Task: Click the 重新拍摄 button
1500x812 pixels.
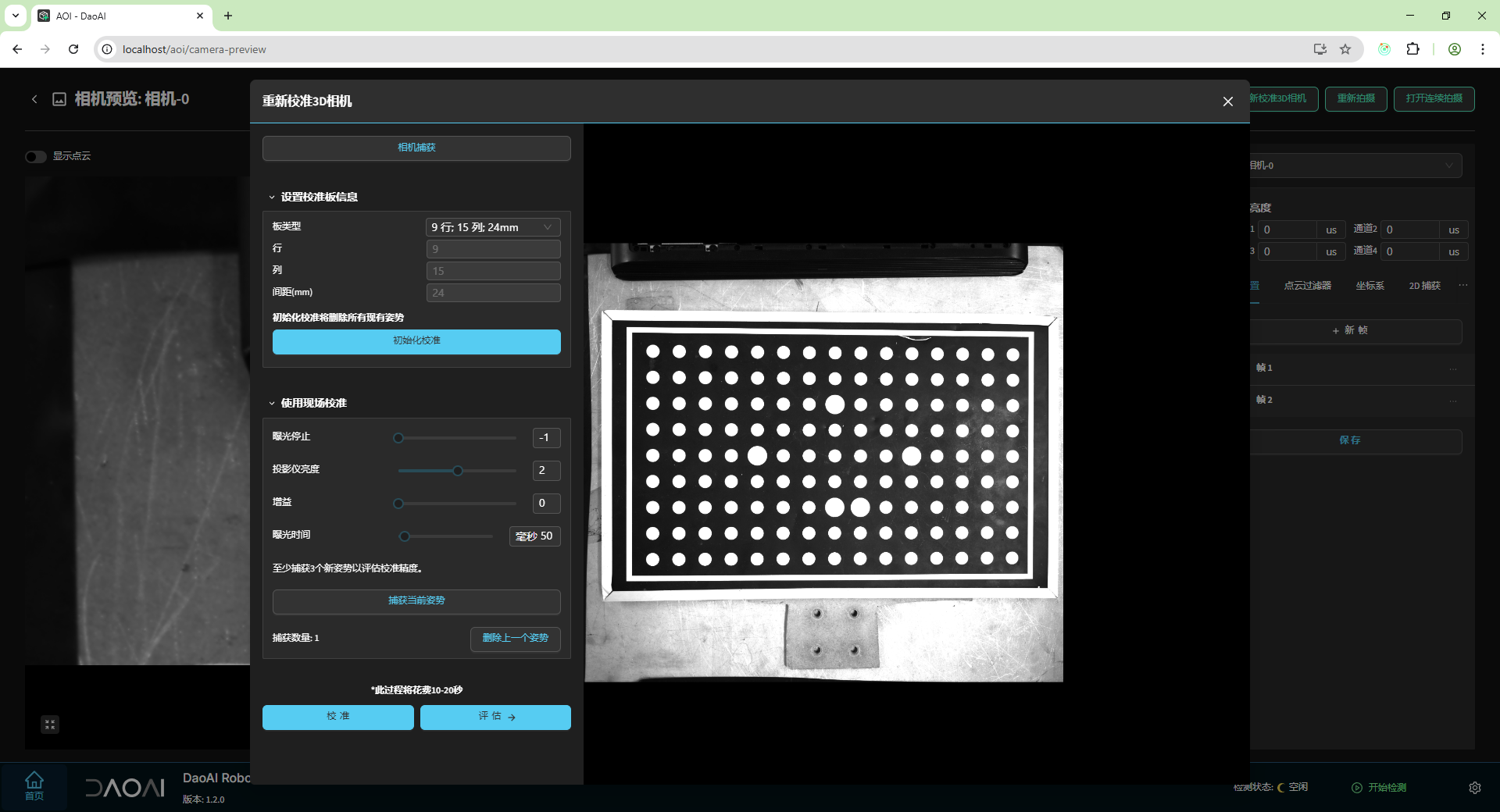Action: tap(1356, 99)
